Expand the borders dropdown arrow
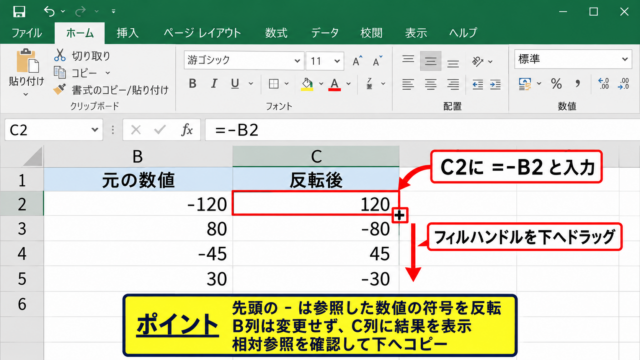This screenshot has height=360, width=640. pos(287,84)
